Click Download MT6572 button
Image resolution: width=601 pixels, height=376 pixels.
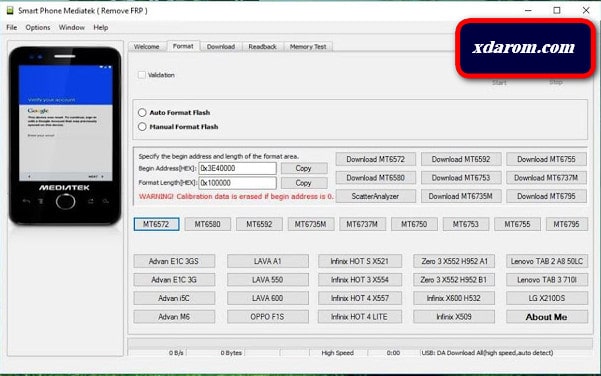(x=376, y=159)
